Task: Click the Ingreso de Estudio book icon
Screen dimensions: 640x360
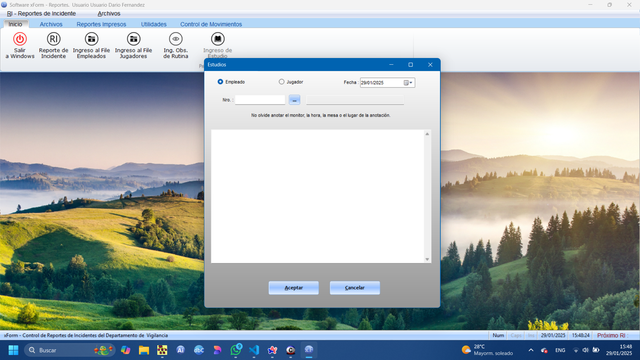Action: (x=218, y=39)
